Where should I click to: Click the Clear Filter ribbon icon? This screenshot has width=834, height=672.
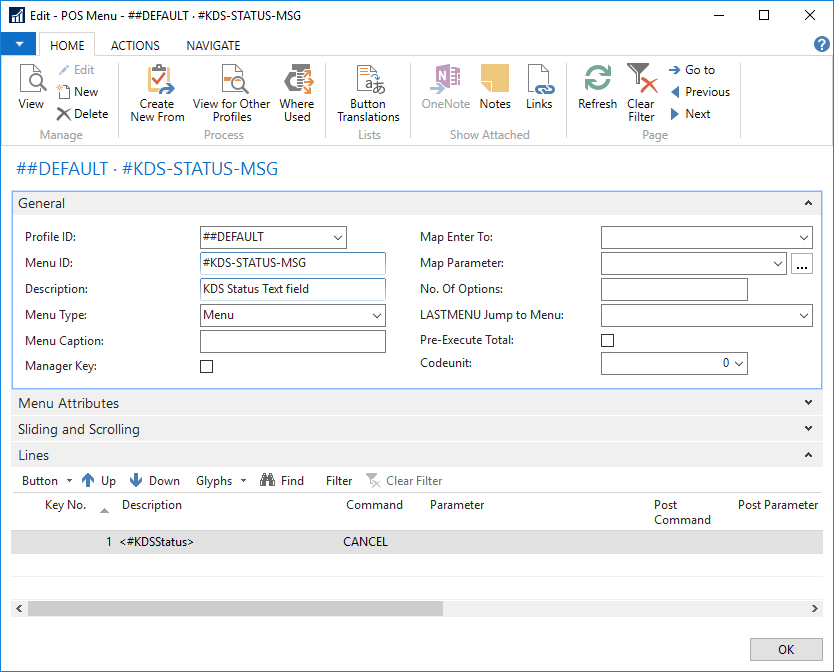pyautogui.click(x=641, y=81)
